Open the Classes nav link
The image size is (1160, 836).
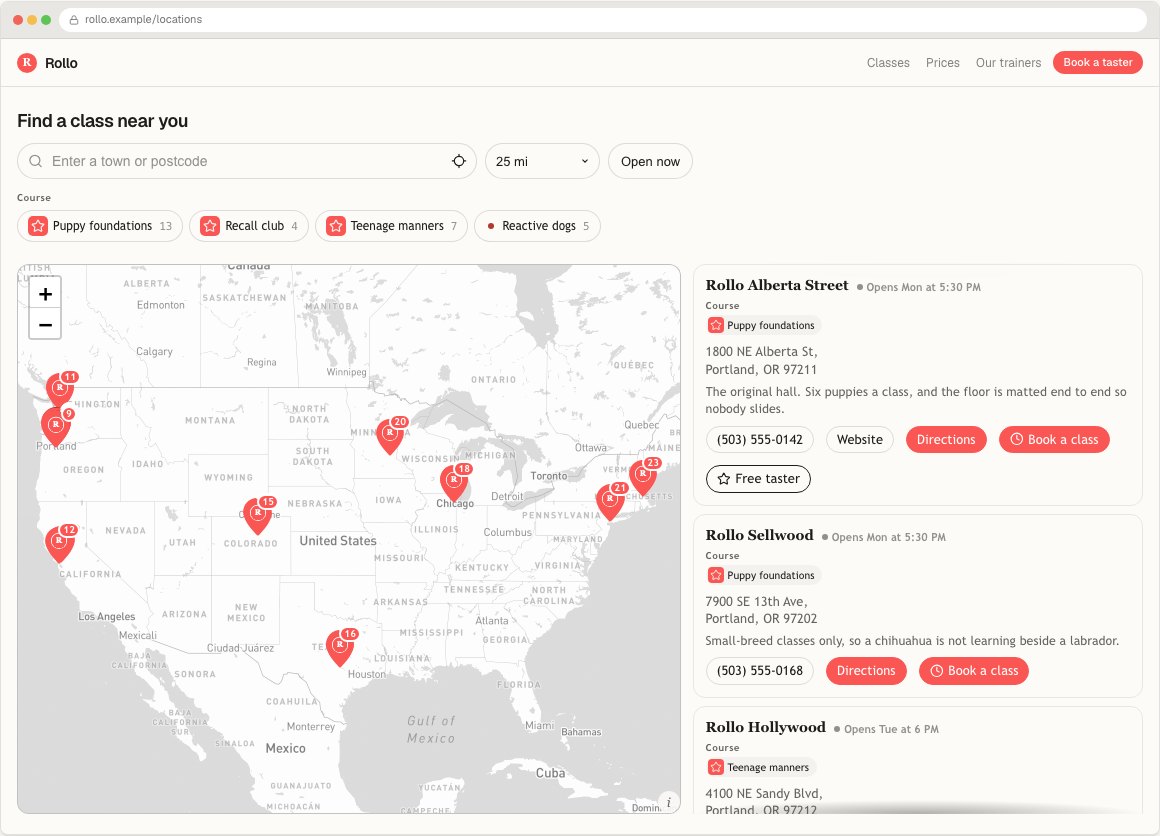pos(888,63)
